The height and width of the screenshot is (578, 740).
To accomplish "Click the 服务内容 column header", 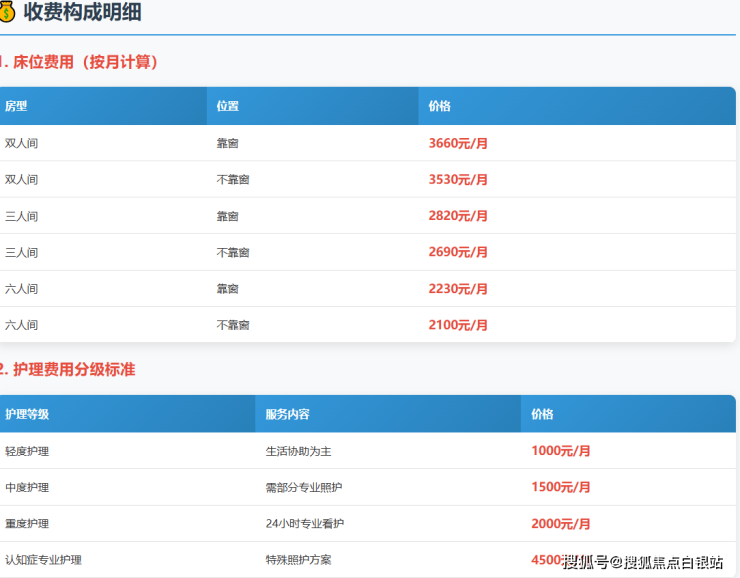I will 287,414.
